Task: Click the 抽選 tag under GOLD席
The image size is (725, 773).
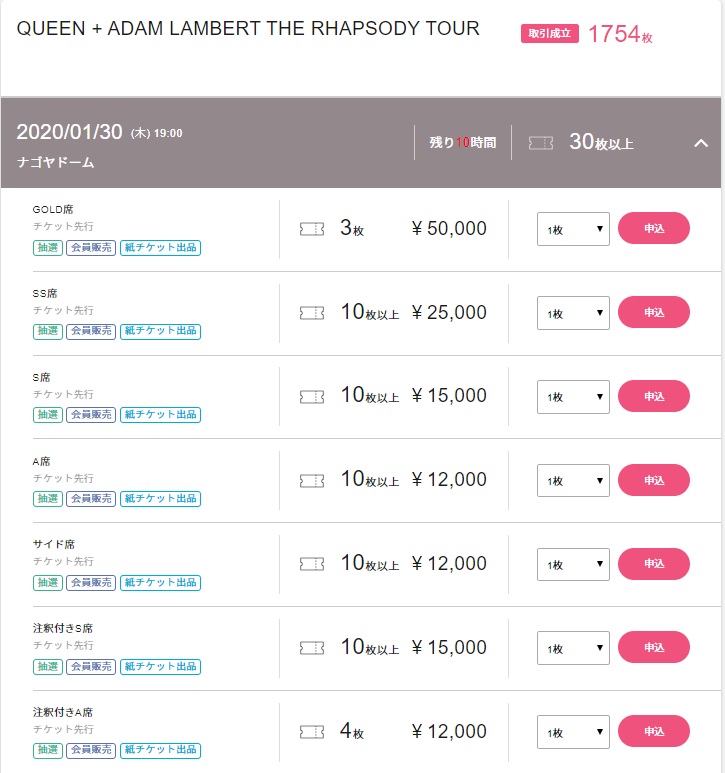Action: click(x=48, y=247)
